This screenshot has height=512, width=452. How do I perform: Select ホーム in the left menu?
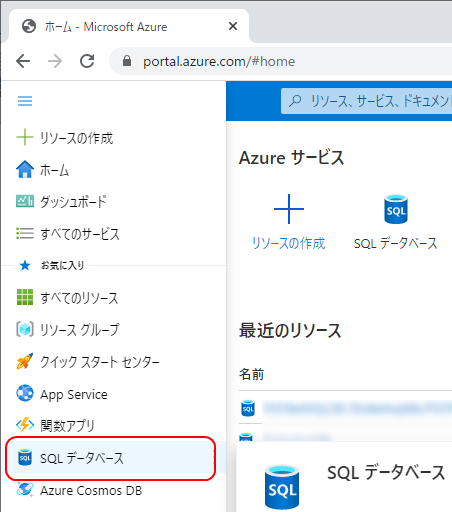[x=55, y=170]
